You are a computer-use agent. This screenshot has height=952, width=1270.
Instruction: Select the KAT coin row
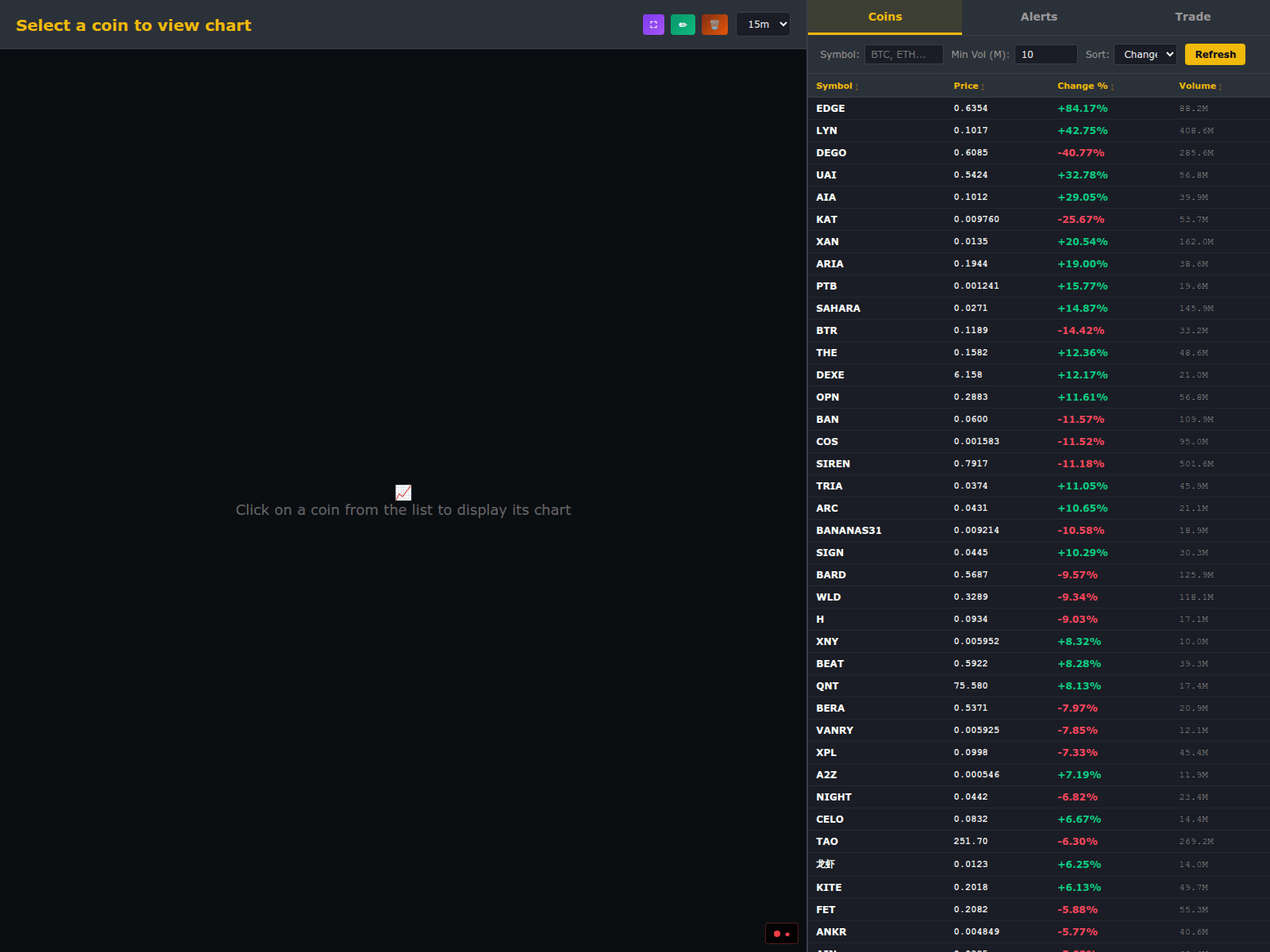[x=1039, y=220]
